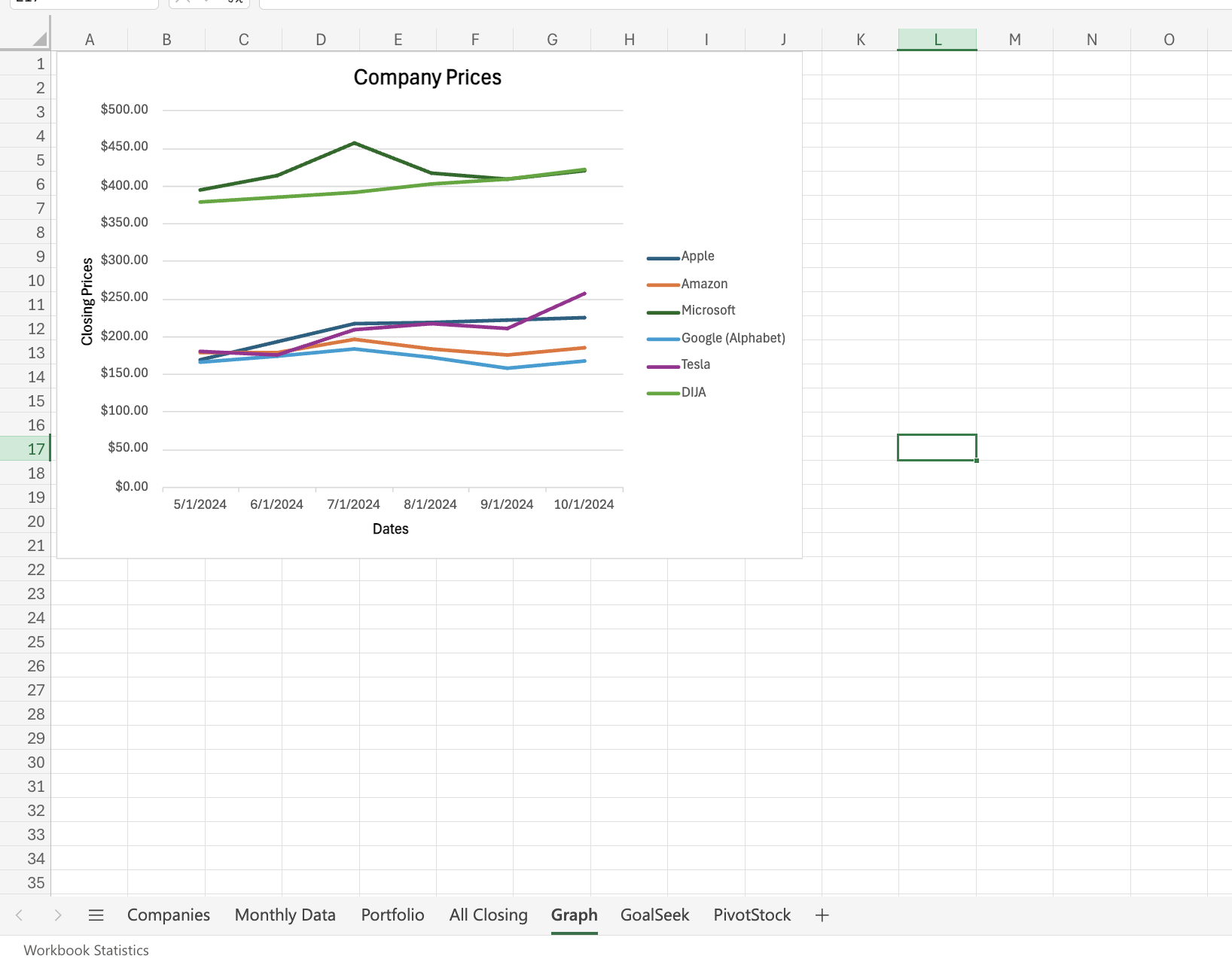View the All Closing sheet

(x=488, y=915)
